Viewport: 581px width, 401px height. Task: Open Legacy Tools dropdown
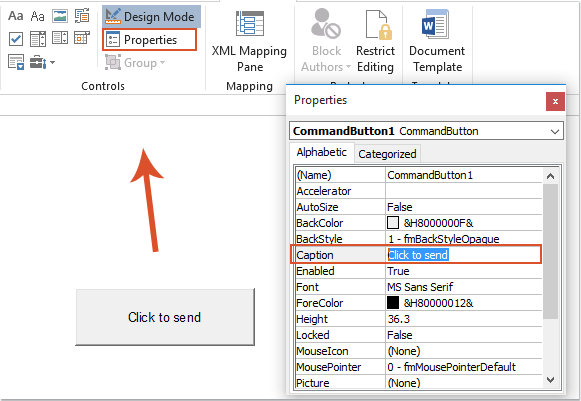point(43,62)
